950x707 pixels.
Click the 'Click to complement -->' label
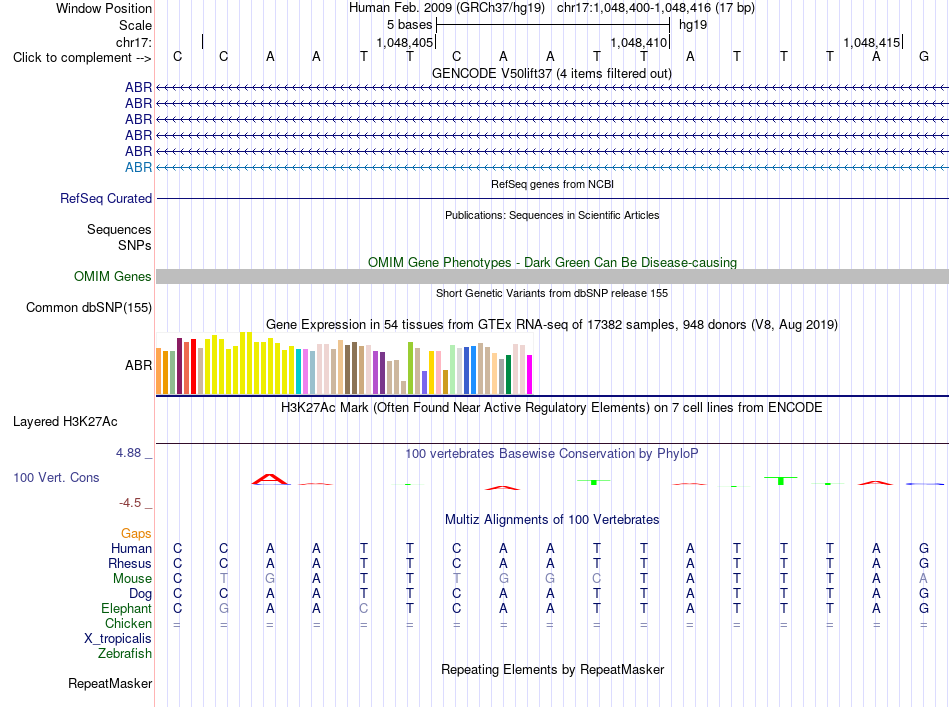[x=82, y=58]
